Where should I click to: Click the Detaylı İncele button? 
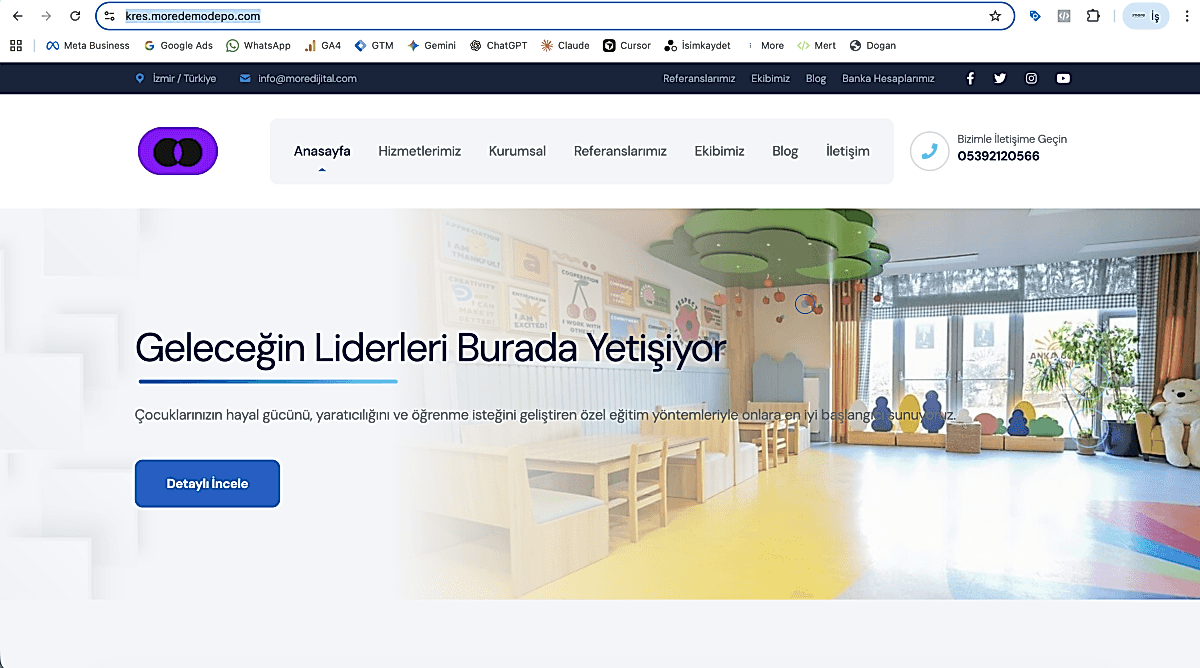[207, 483]
